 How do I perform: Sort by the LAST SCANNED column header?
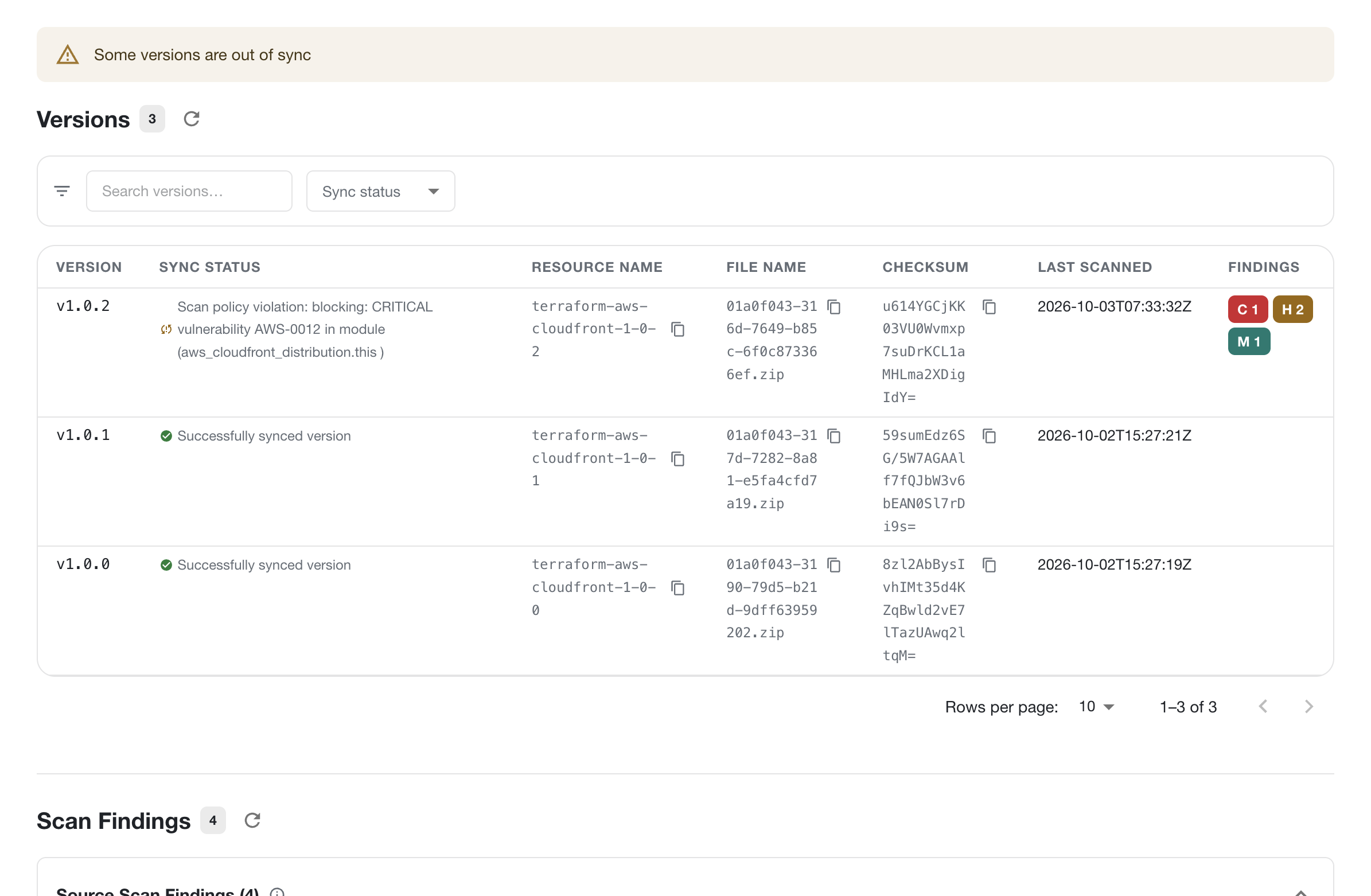coord(1095,267)
